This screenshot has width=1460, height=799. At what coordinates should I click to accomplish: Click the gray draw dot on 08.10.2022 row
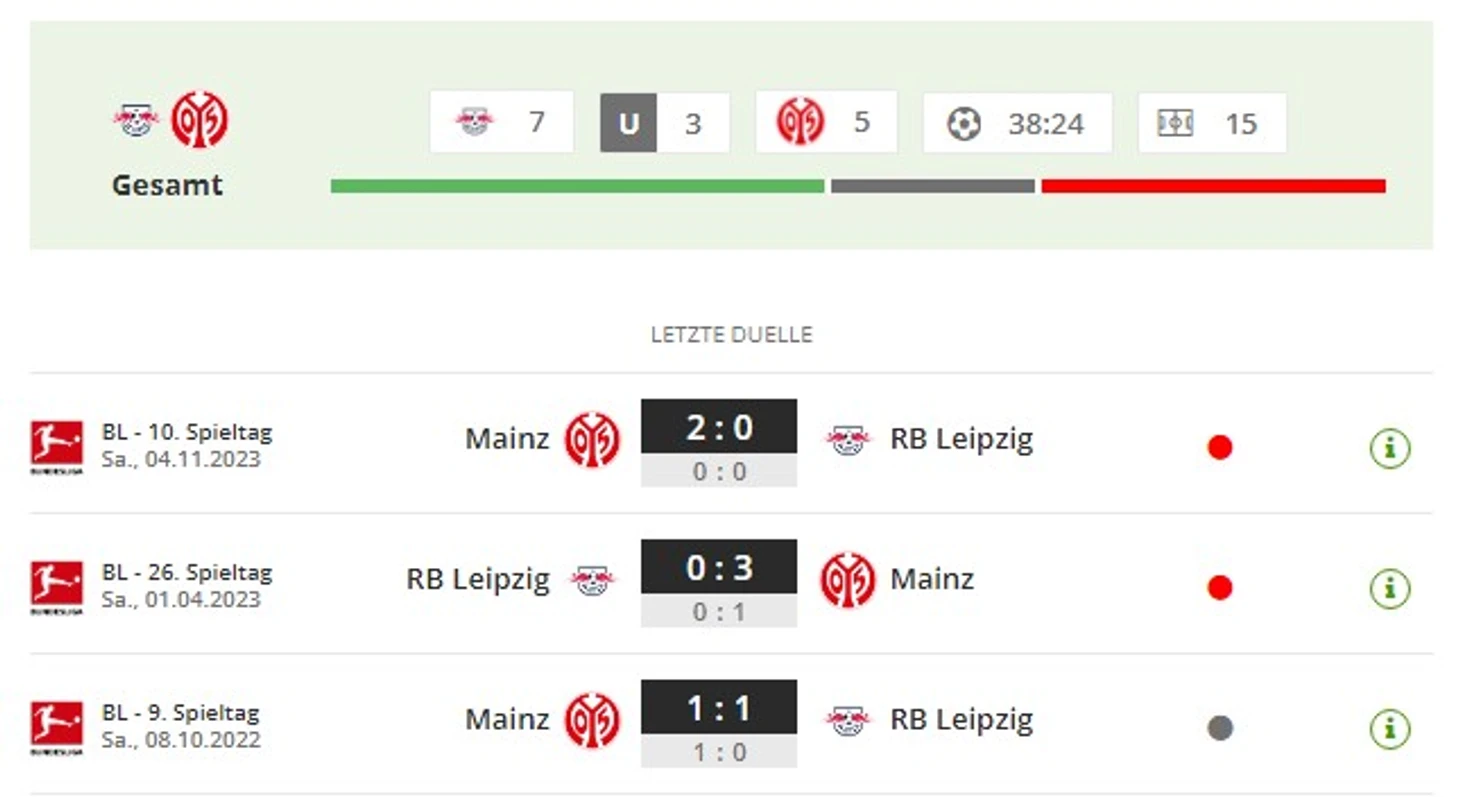point(1219,728)
